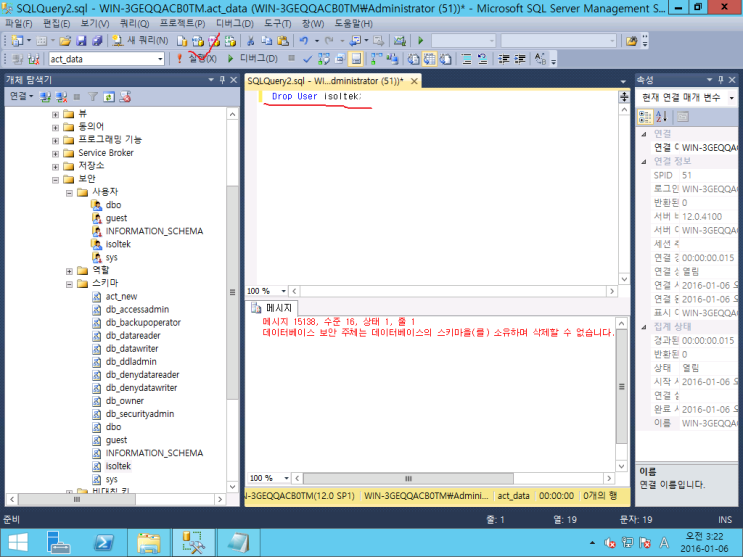This screenshot has height=557, width=743.
Task: Click the green Start arrow in top toolbar
Action: [x=420, y=41]
